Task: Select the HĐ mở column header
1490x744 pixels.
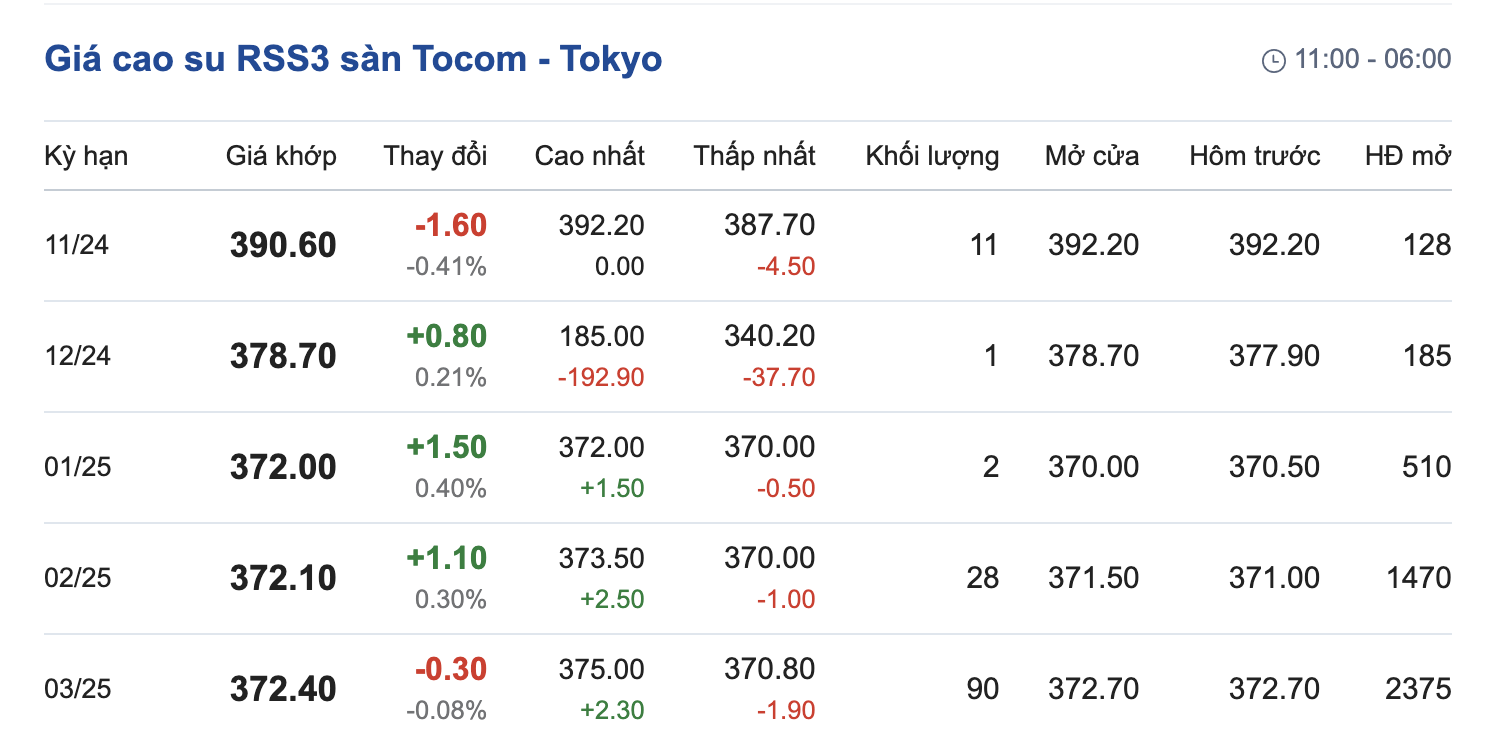Action: click(1408, 156)
